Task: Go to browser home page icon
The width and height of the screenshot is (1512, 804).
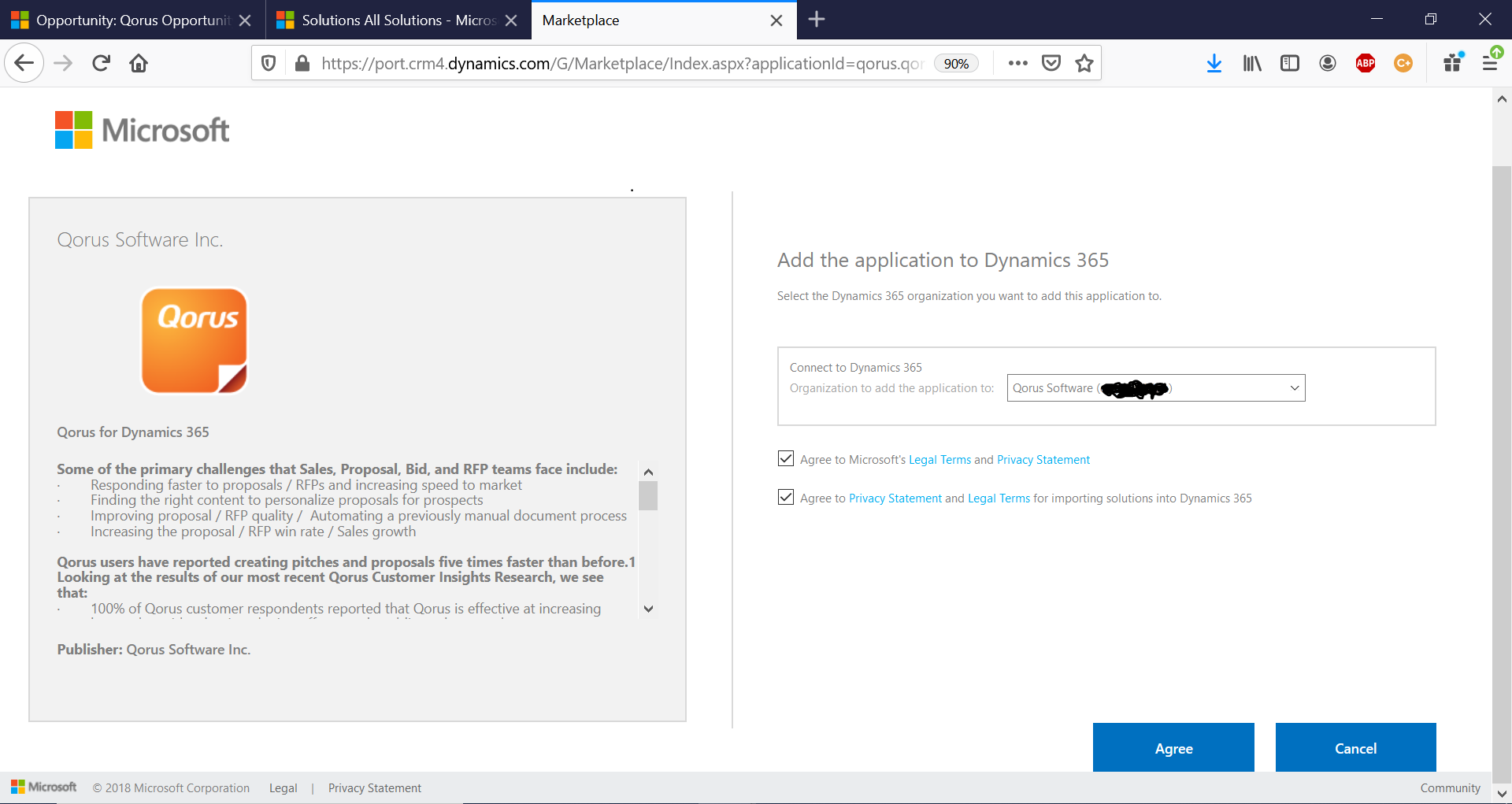Action: (x=139, y=63)
